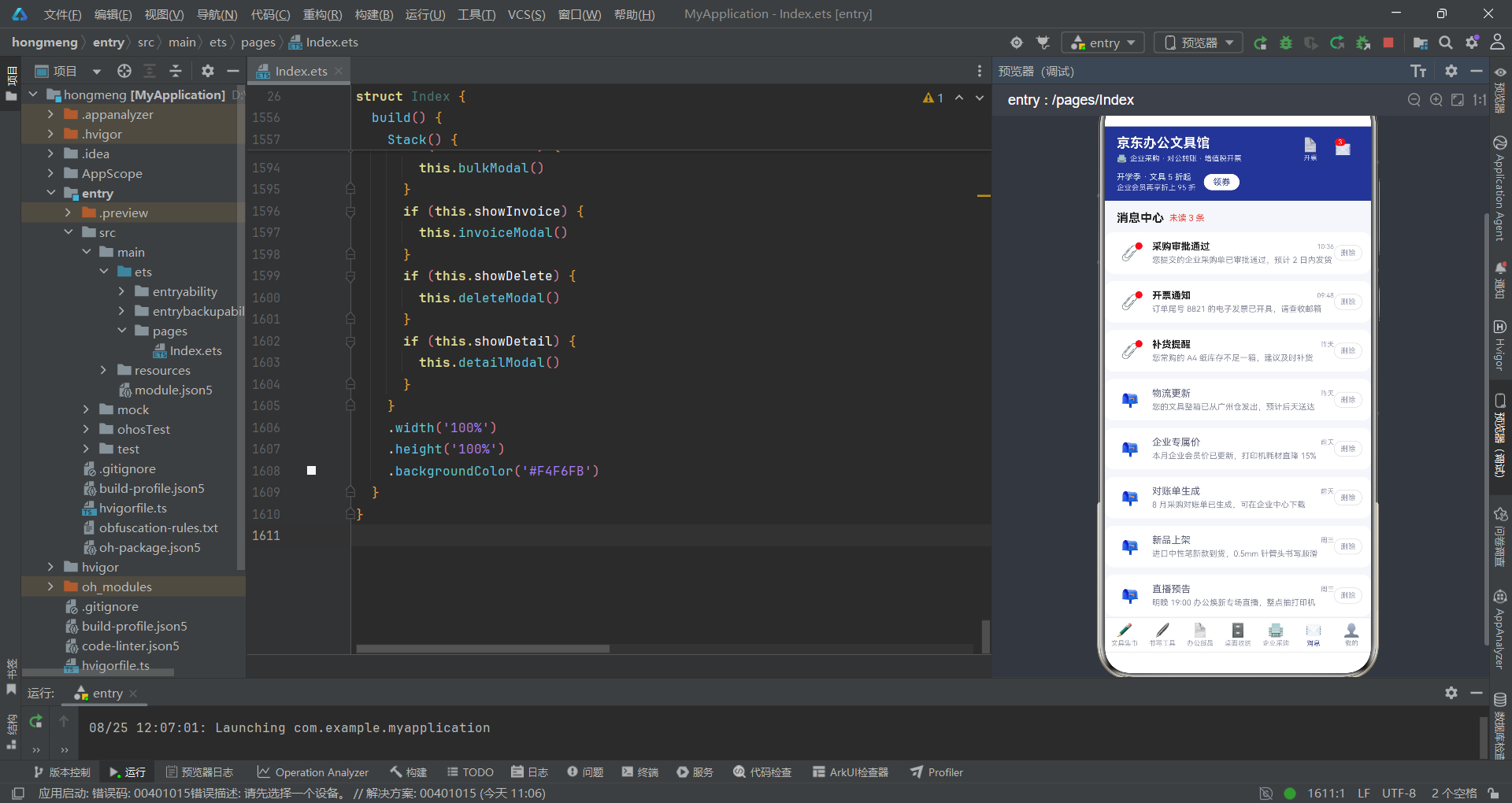The width and height of the screenshot is (1512, 803).
Task: Collapse all in project panel
Action: pyautogui.click(x=176, y=71)
